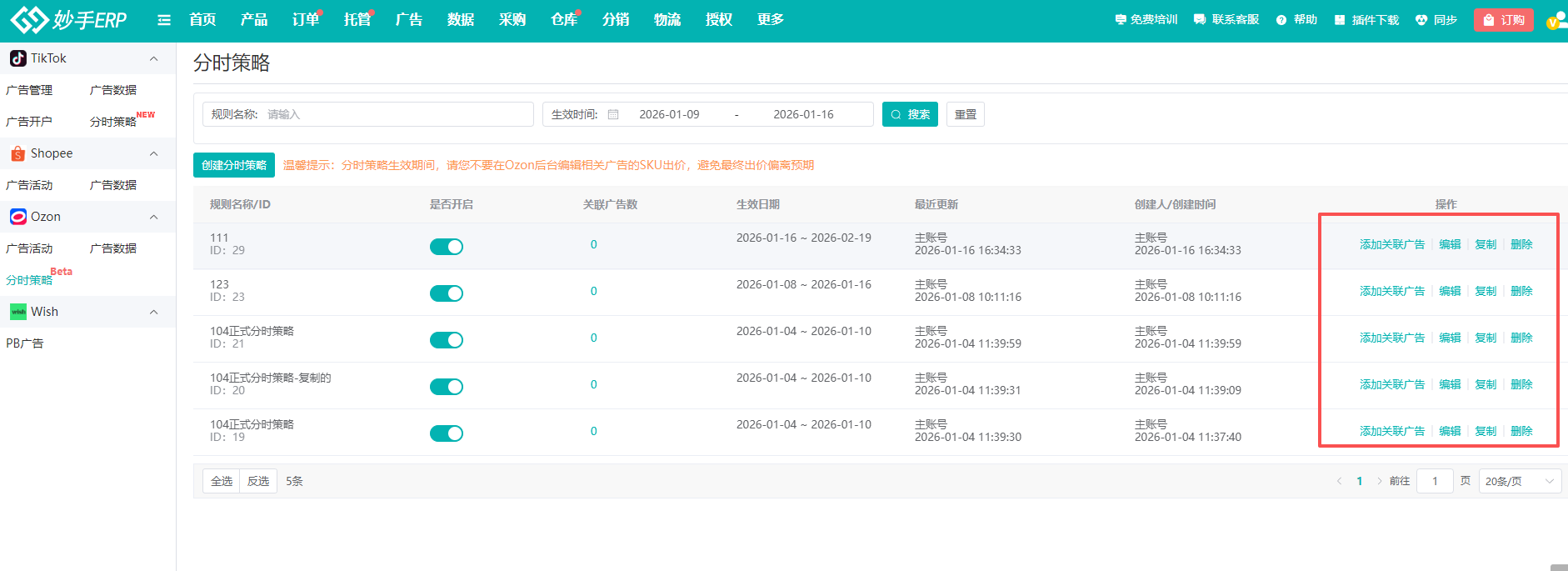This screenshot has width=1568, height=571.
Task: Open the 物流 top menu
Action: click(667, 20)
